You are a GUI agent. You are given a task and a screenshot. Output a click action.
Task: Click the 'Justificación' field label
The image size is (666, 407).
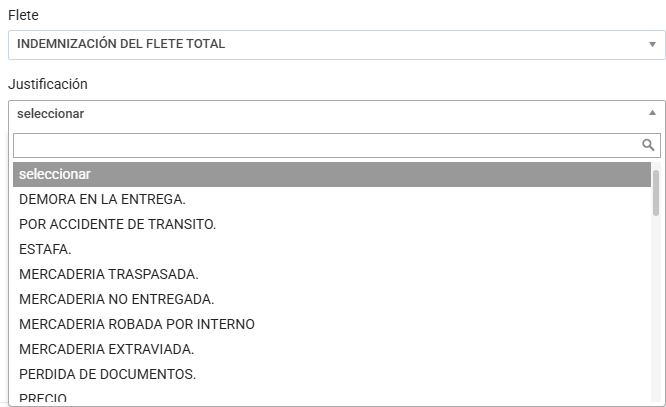(48, 84)
